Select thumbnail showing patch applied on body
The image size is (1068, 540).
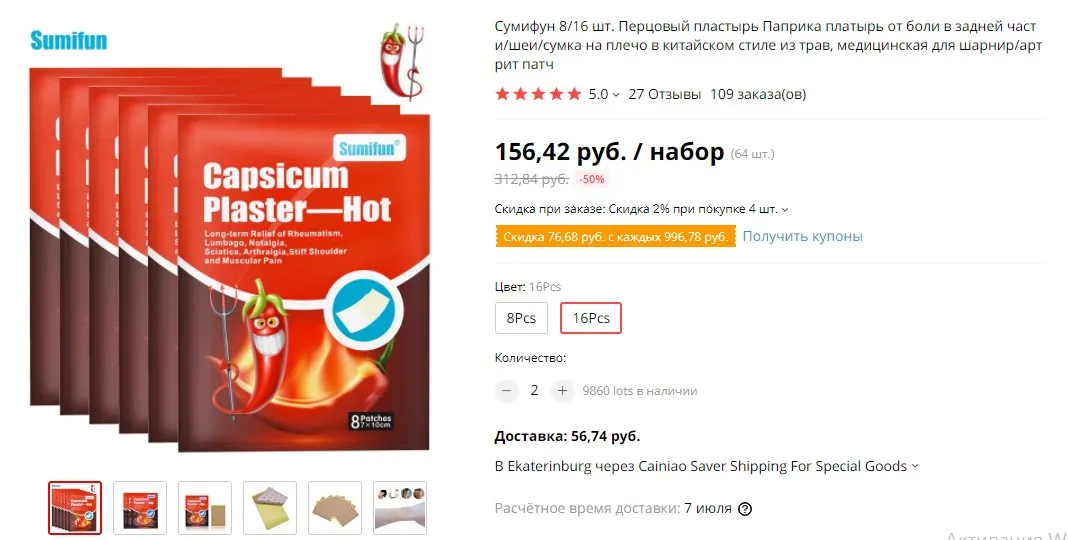400,508
